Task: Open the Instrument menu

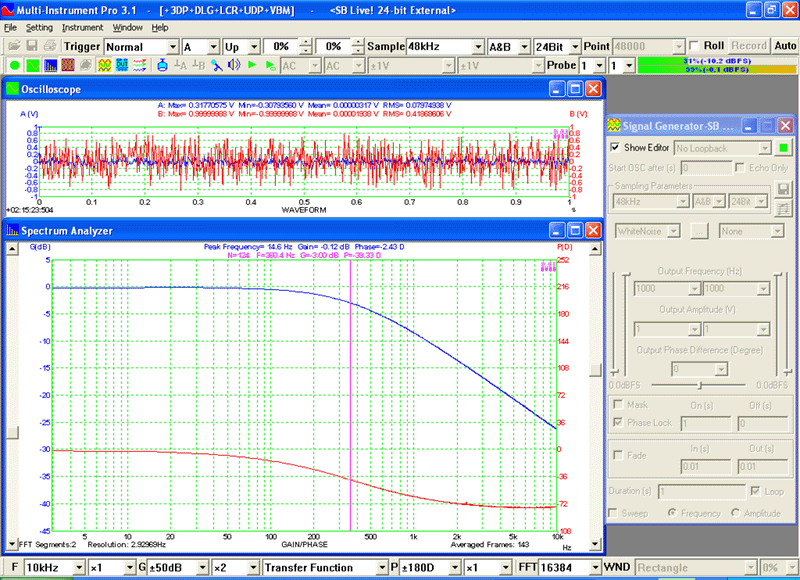Action: coord(82,28)
